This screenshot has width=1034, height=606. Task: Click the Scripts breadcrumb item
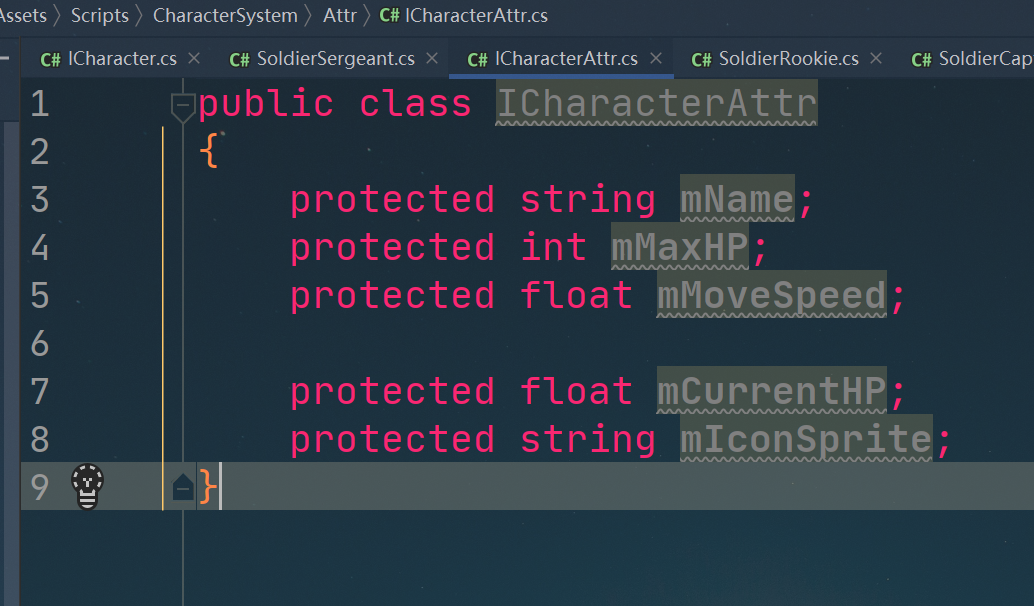tap(100, 16)
